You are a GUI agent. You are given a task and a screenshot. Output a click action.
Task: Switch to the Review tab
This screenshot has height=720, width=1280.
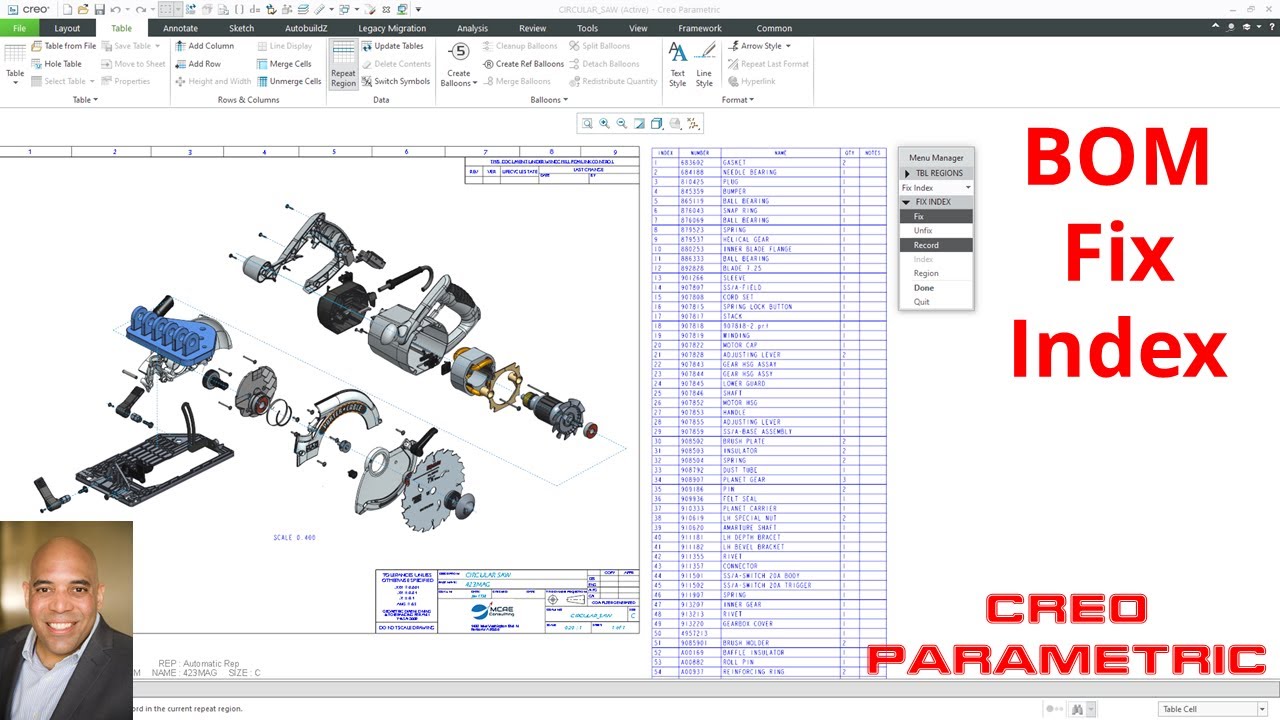[533, 28]
